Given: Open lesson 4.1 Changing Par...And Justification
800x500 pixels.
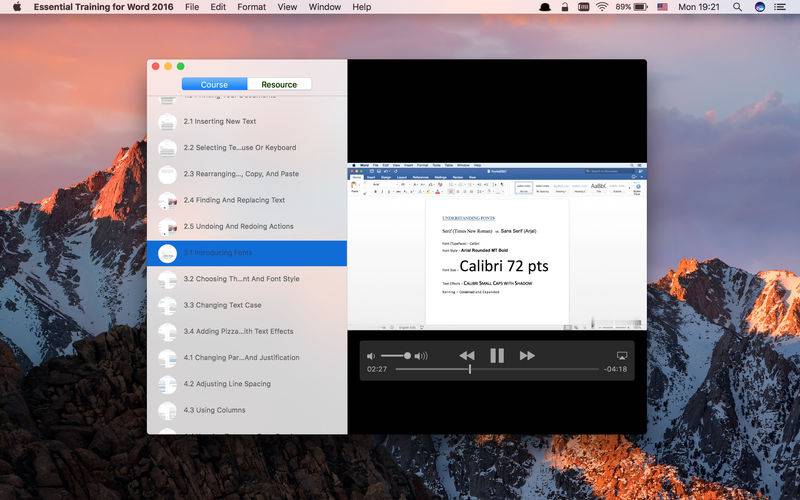Looking at the screenshot, I should pyautogui.click(x=247, y=358).
